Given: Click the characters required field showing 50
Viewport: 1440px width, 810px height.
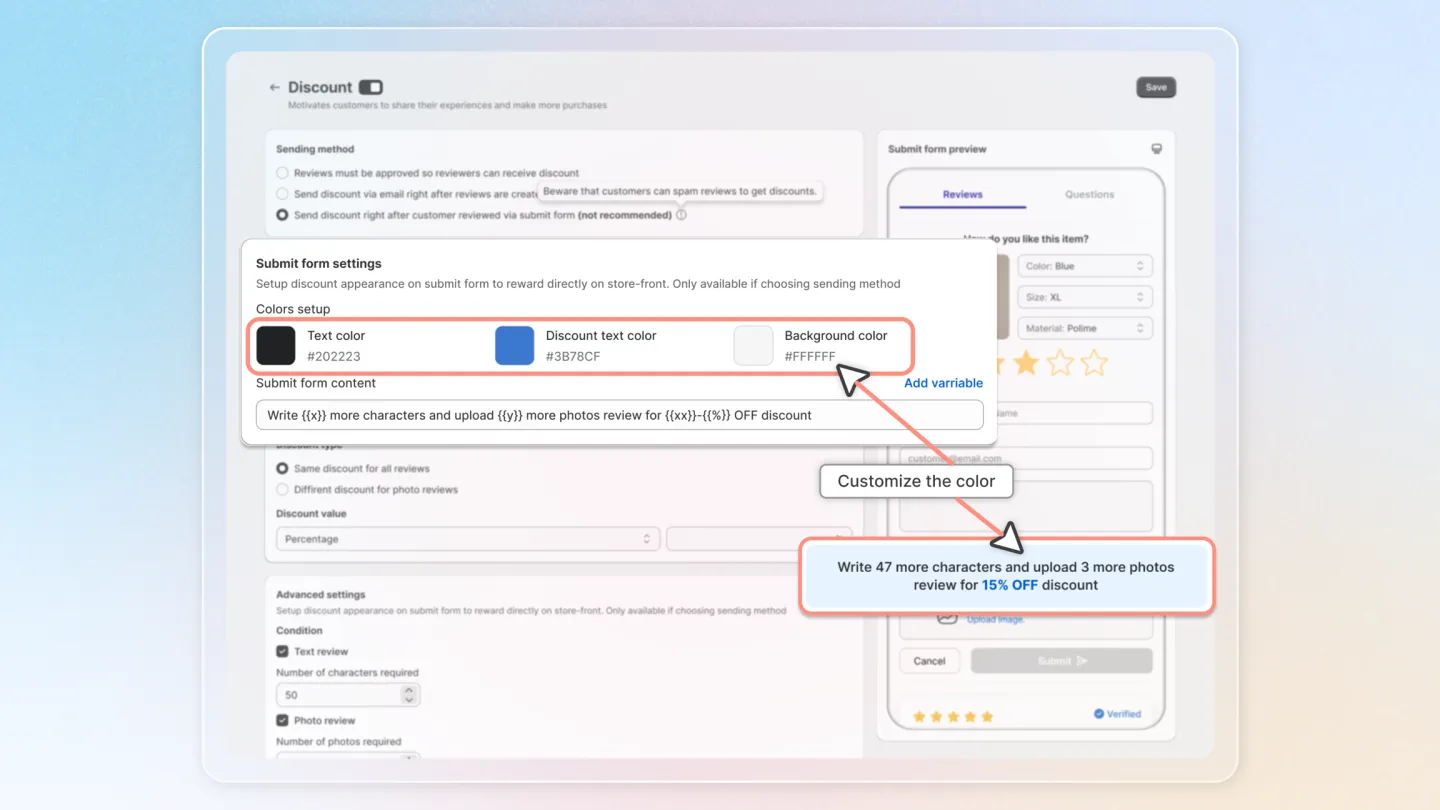Looking at the screenshot, I should pyautogui.click(x=348, y=694).
